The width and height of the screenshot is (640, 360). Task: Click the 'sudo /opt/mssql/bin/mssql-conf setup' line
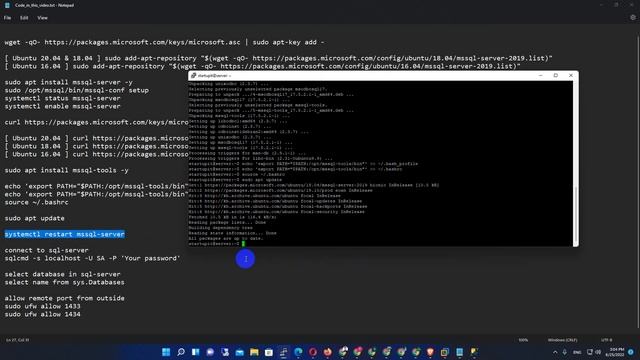point(77,90)
